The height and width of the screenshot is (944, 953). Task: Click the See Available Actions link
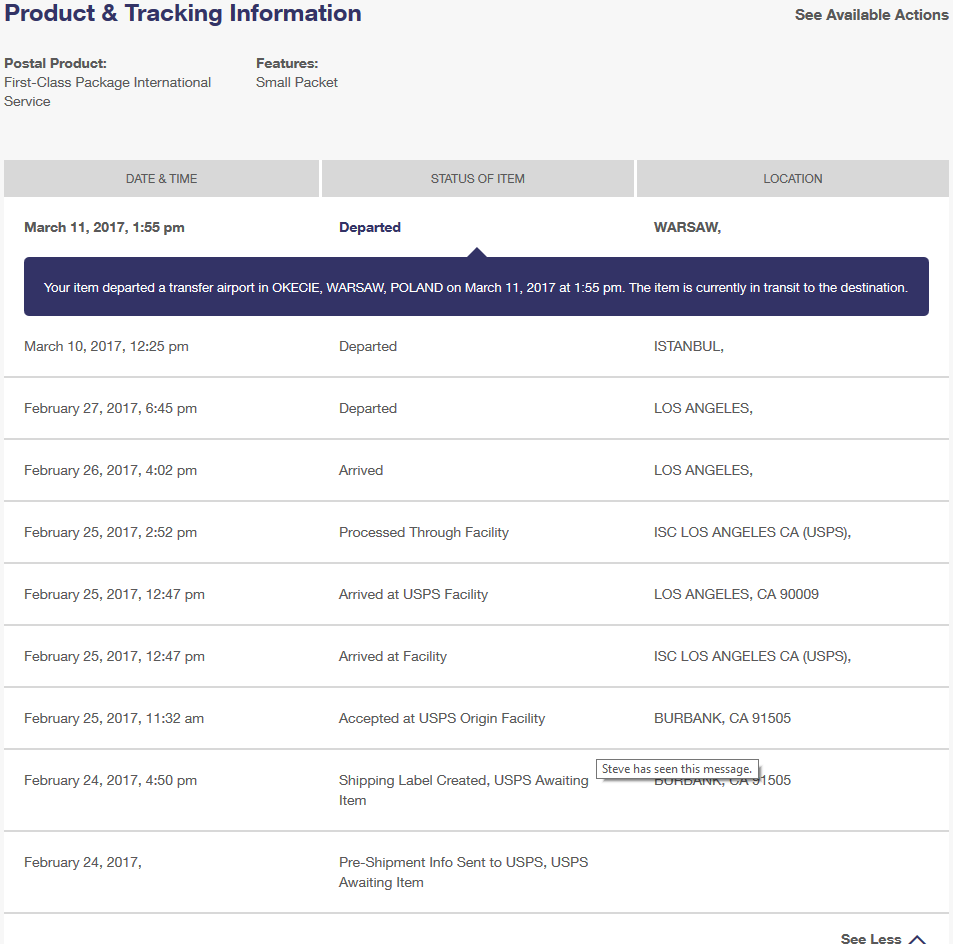point(871,15)
